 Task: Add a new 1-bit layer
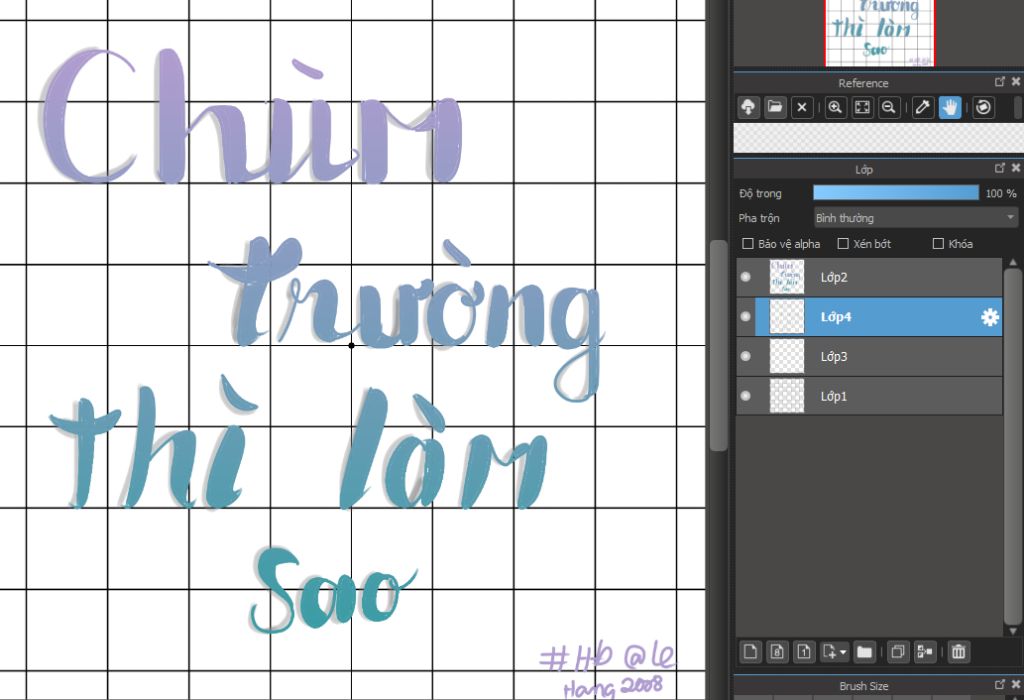tap(804, 652)
